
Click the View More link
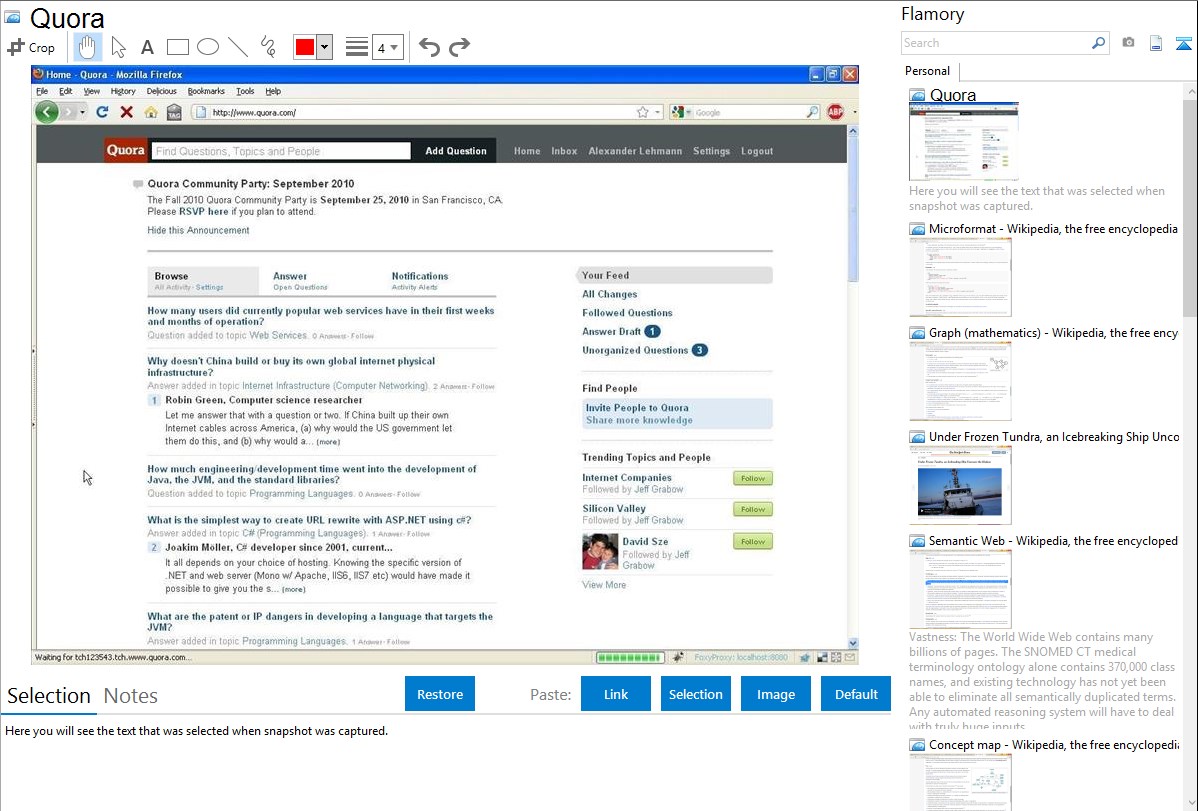(x=604, y=585)
